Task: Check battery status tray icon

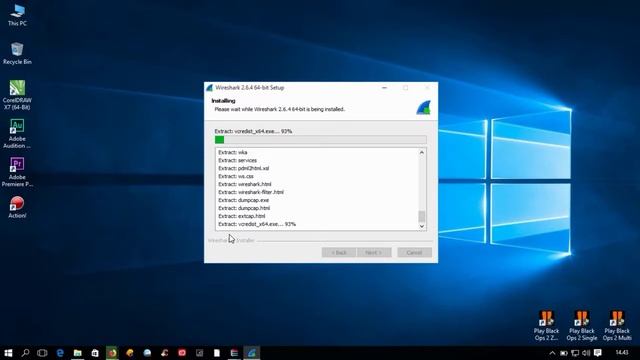Action: click(x=564, y=353)
